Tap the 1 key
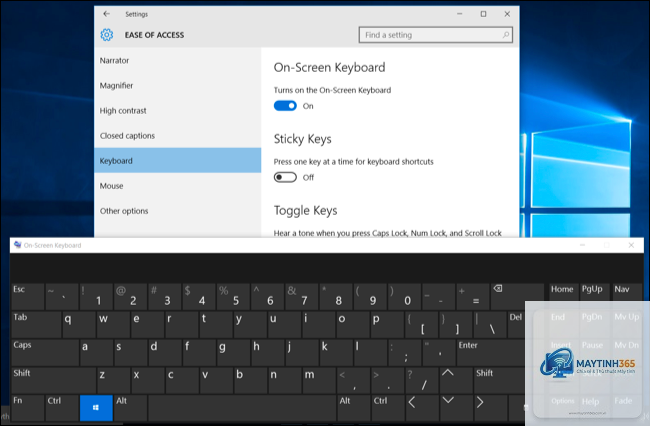The width and height of the screenshot is (650, 426). click(x=96, y=296)
